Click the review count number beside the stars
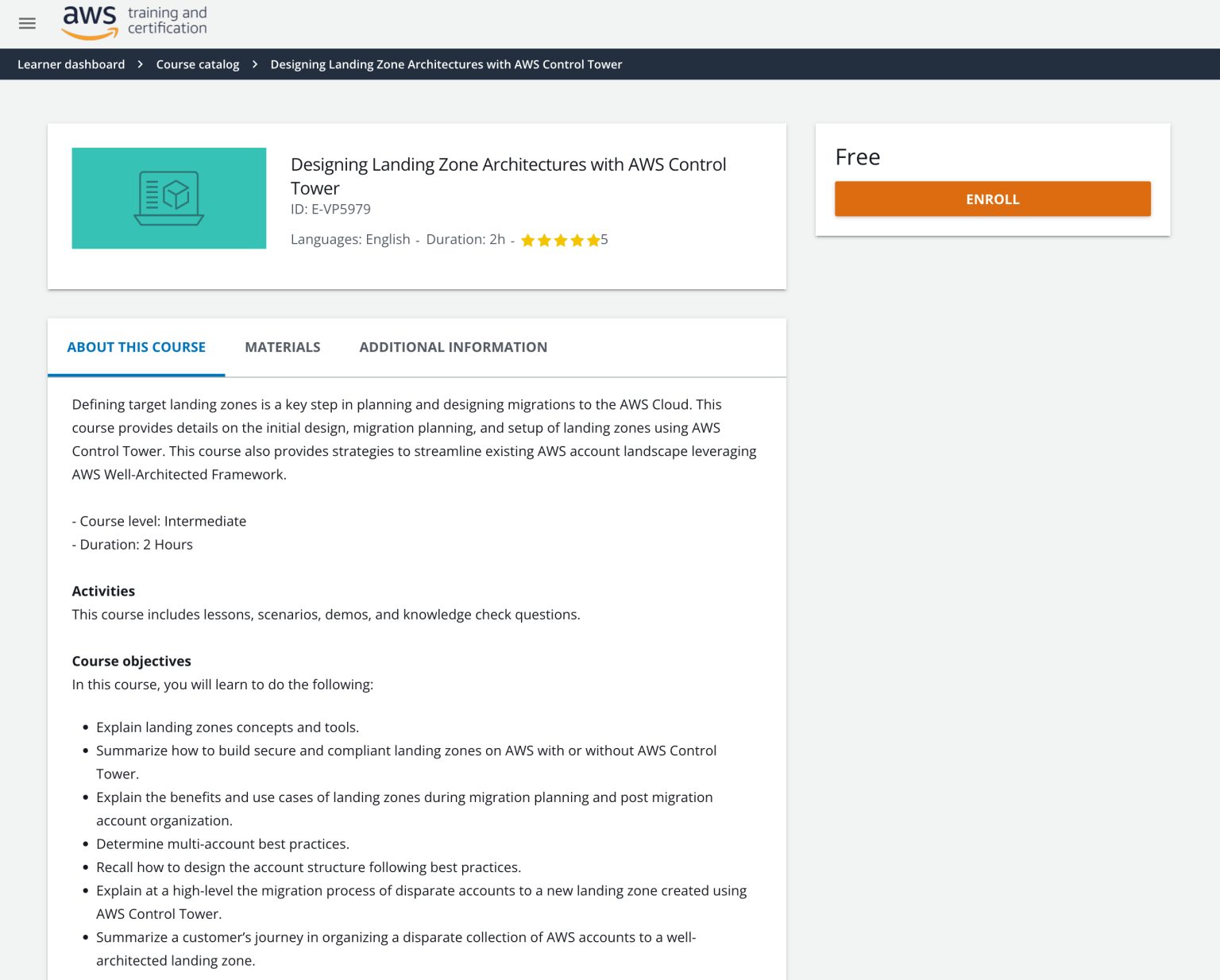1220x980 pixels. pos(604,239)
